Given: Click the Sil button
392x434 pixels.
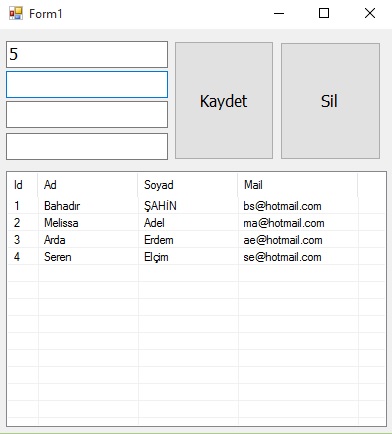Looking at the screenshot, I should tap(330, 101).
